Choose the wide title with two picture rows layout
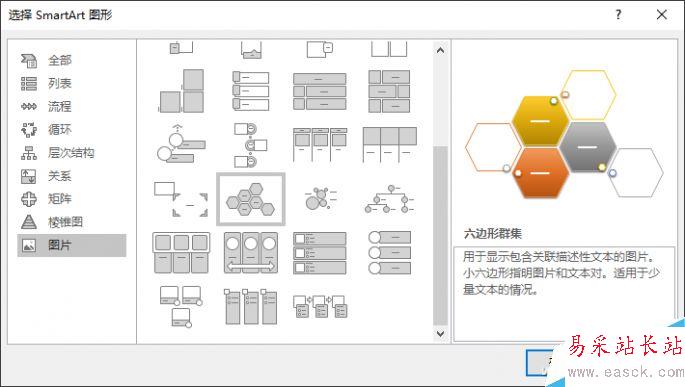Image resolution: width=685 pixels, height=387 pixels. pyautogui.click(x=320, y=91)
